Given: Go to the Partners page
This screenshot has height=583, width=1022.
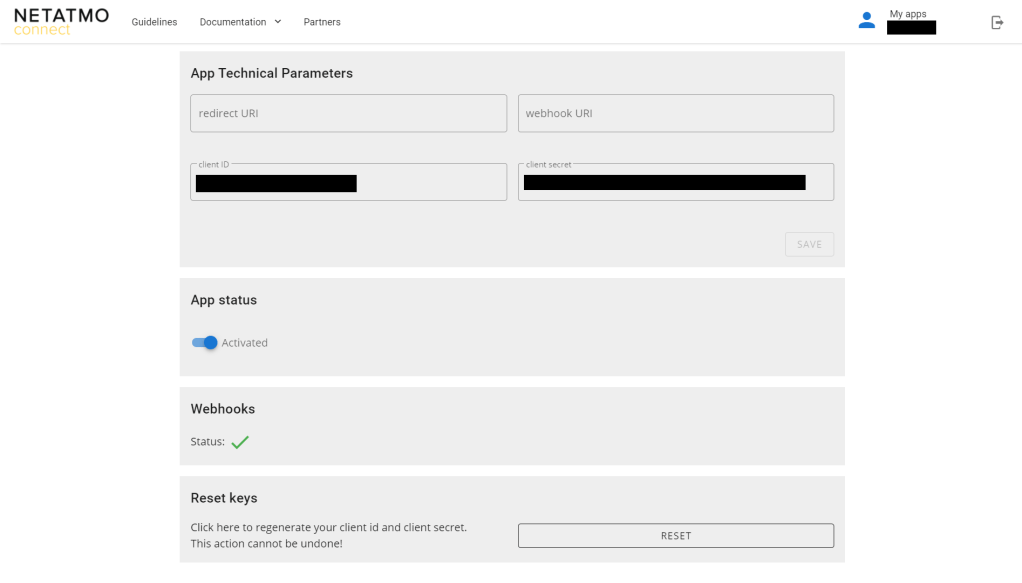Looking at the screenshot, I should pos(322,22).
